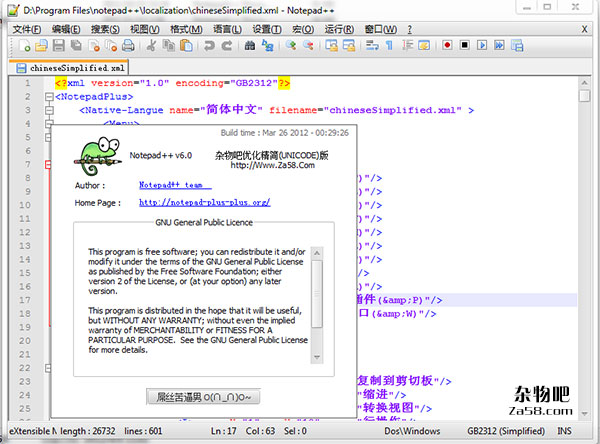Screen dimensions: 600x444
Task: Click Save Recorded Macro icon
Action: point(517,46)
